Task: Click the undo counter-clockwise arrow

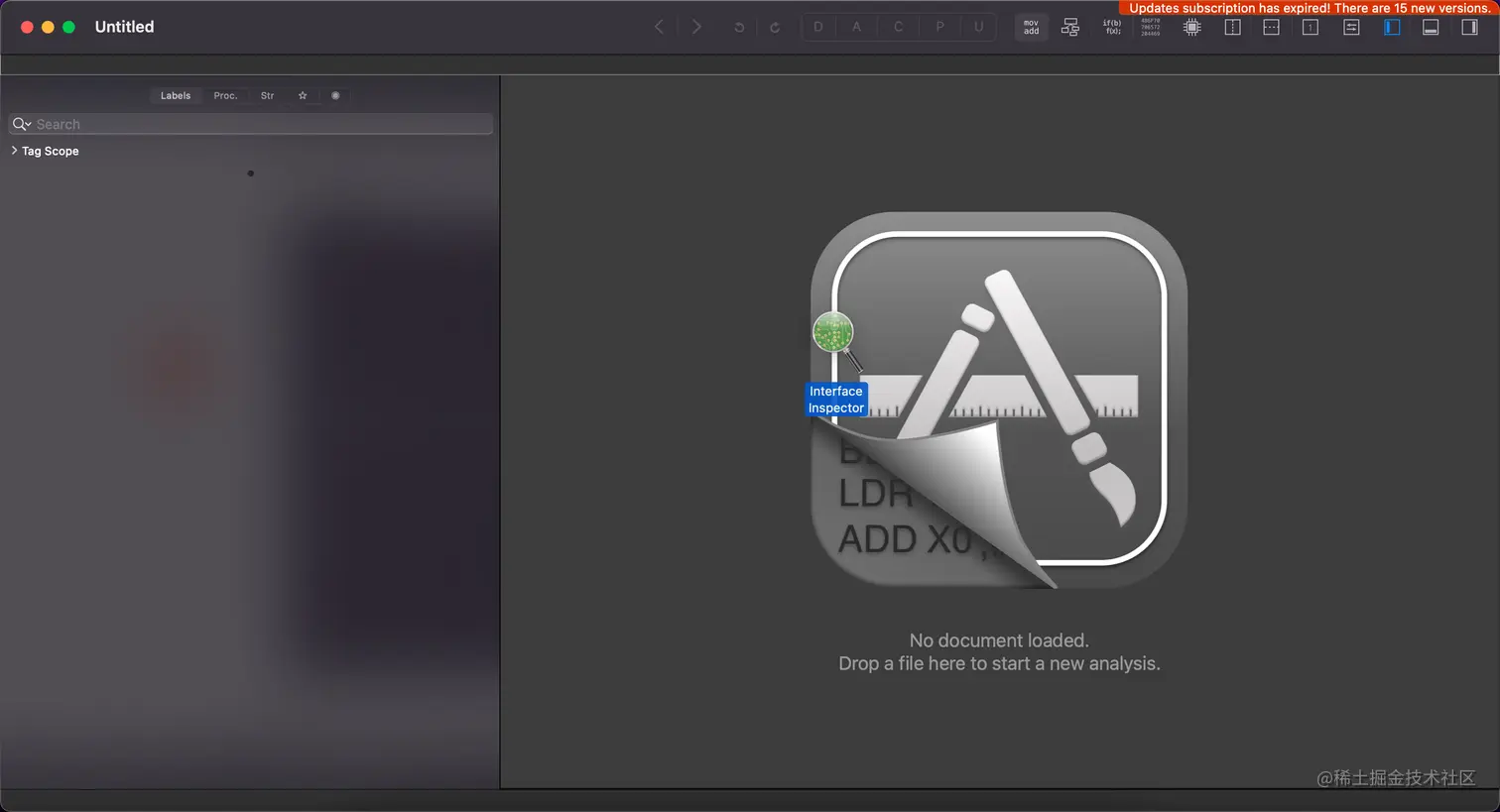Action: pos(739,28)
